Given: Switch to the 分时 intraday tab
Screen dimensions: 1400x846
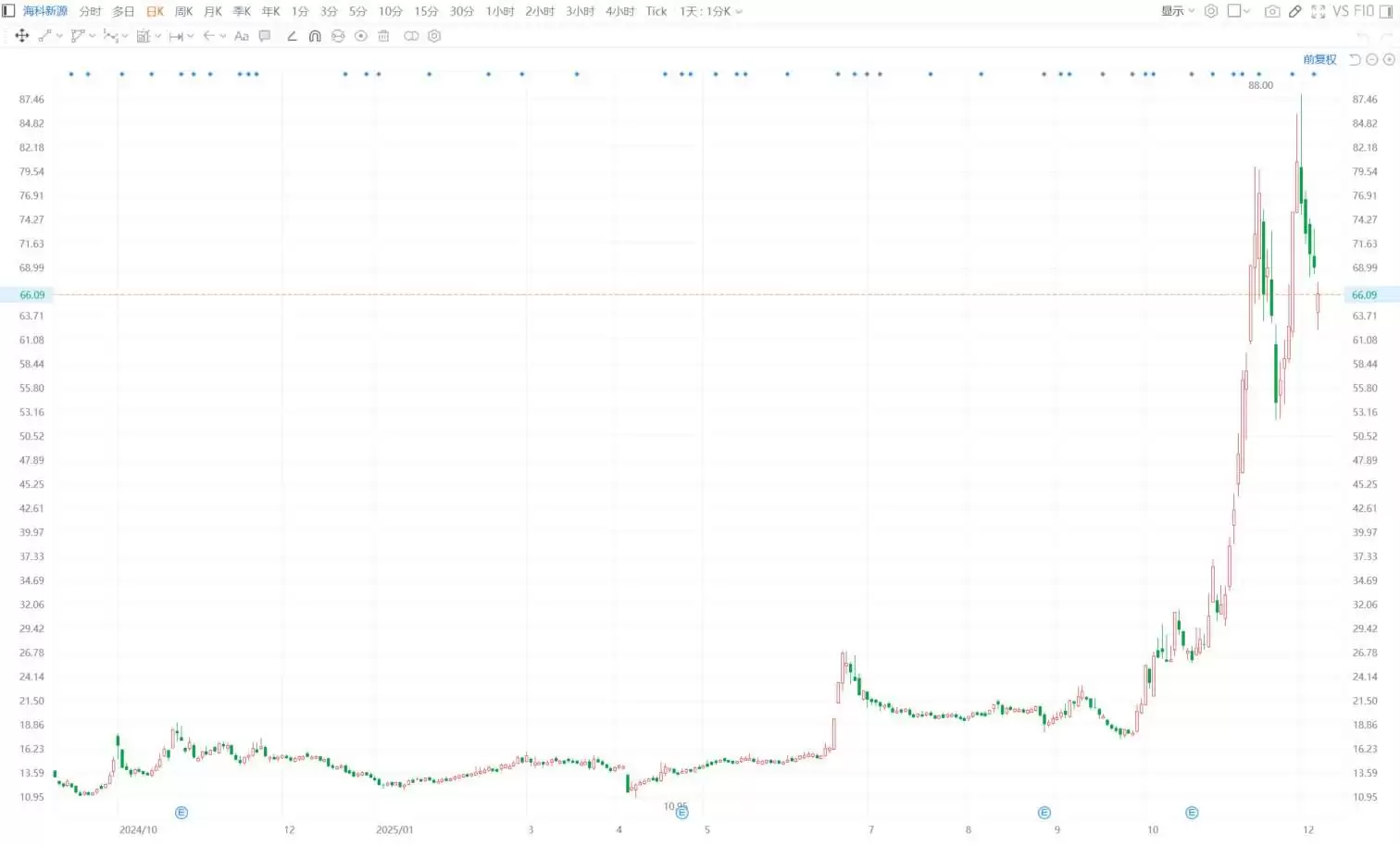Looking at the screenshot, I should [x=90, y=11].
